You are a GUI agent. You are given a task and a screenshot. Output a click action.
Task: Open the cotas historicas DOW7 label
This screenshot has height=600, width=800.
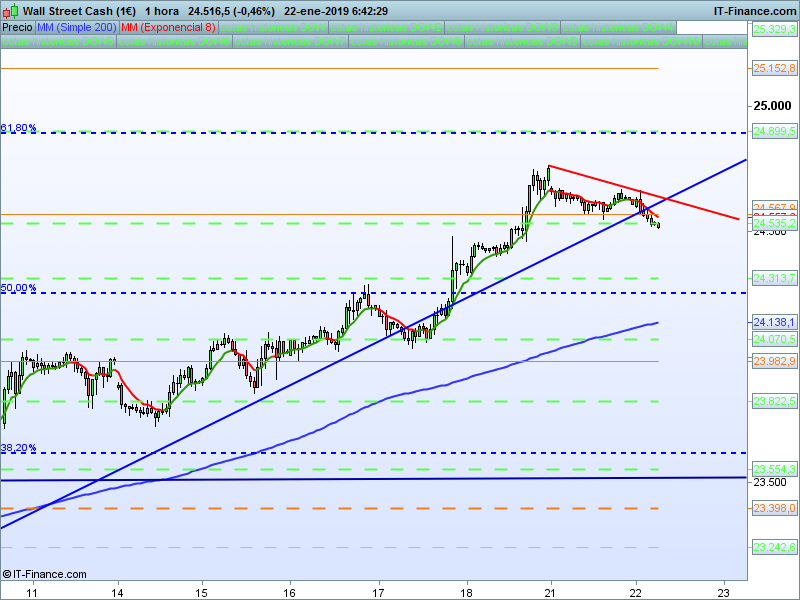coord(290,41)
